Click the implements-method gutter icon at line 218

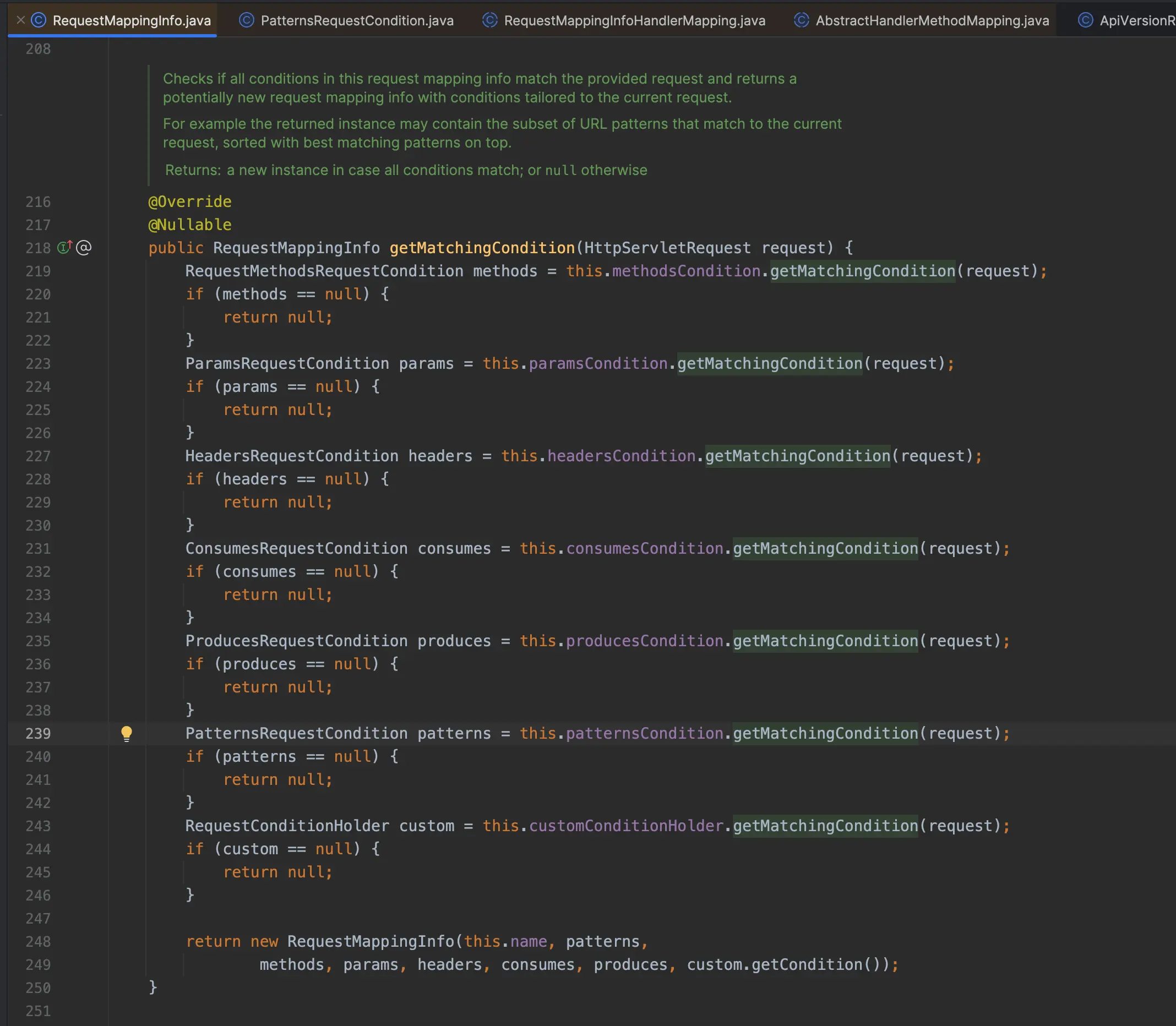[x=65, y=247]
